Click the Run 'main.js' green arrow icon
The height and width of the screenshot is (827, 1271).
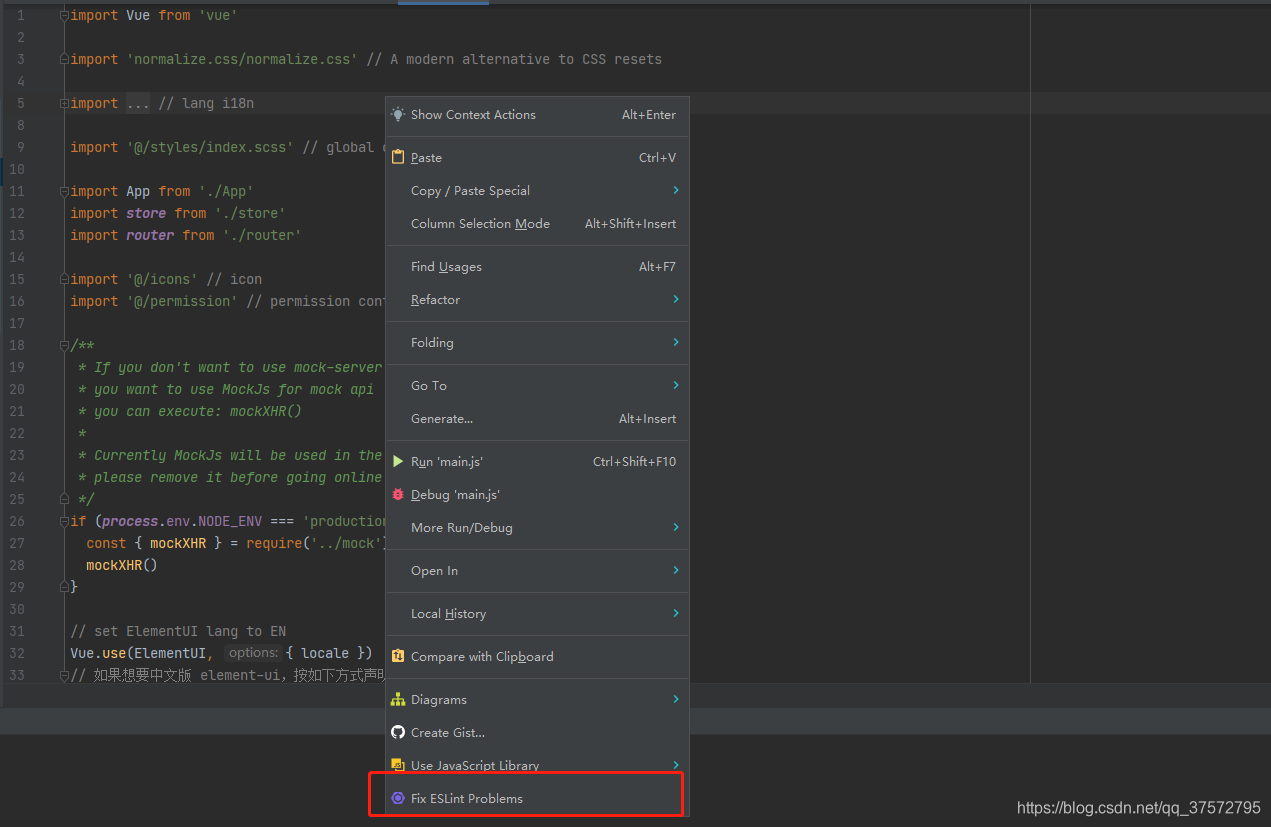point(398,461)
